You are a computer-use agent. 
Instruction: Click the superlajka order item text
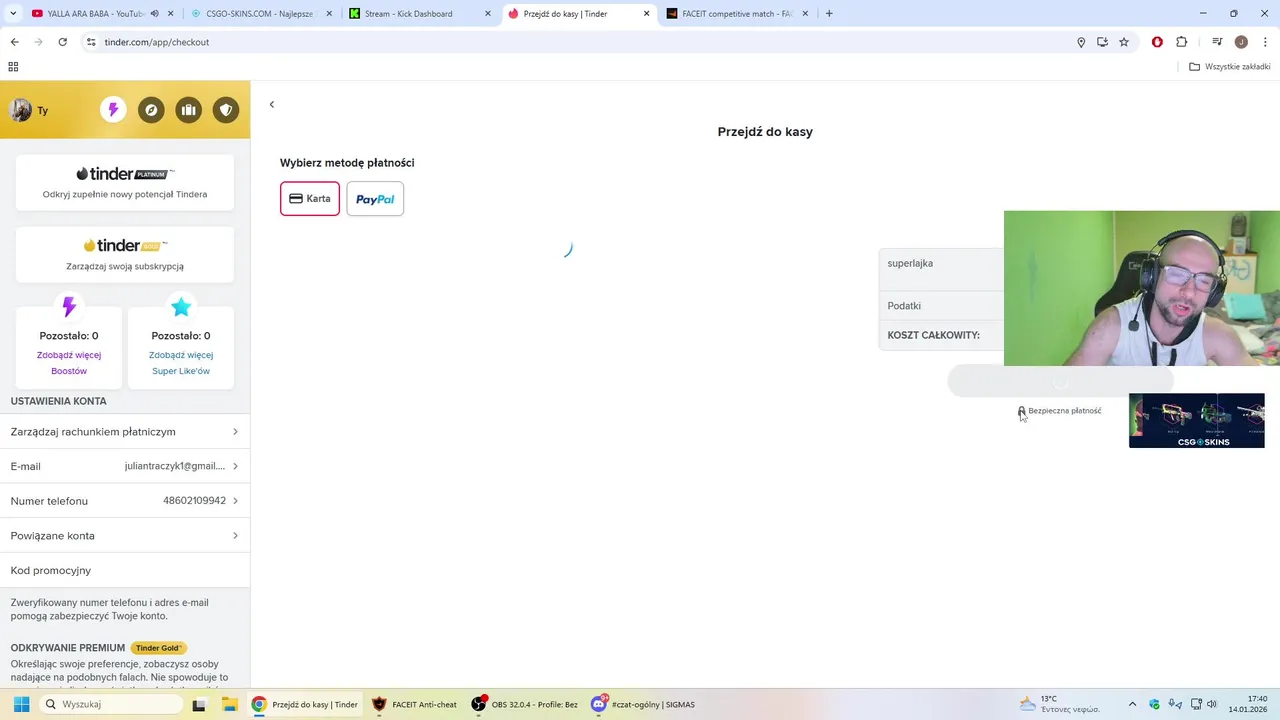point(910,263)
